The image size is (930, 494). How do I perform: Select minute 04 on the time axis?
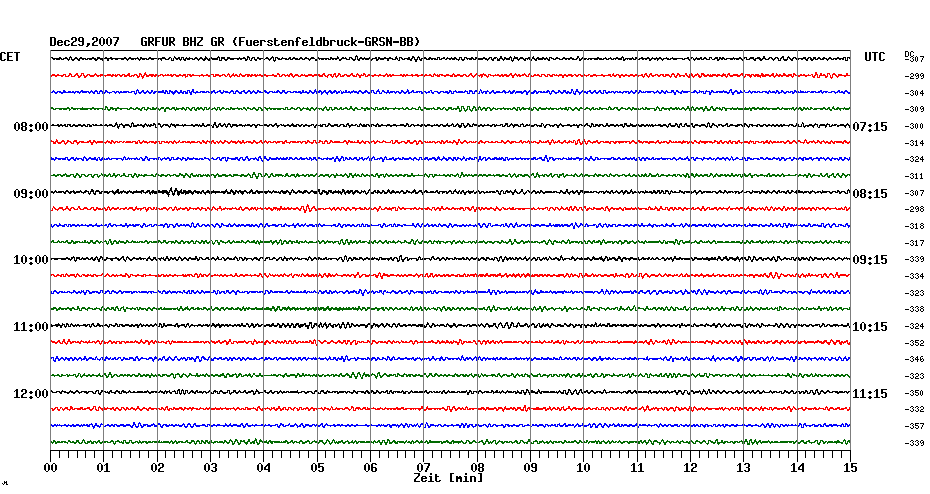264,468
